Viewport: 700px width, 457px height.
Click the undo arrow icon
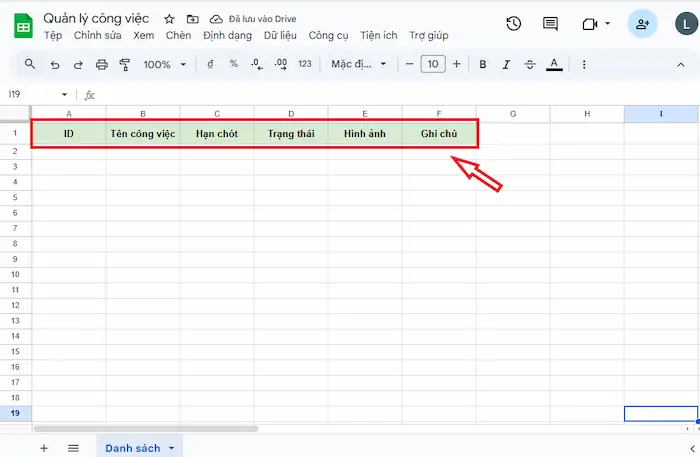[54, 65]
